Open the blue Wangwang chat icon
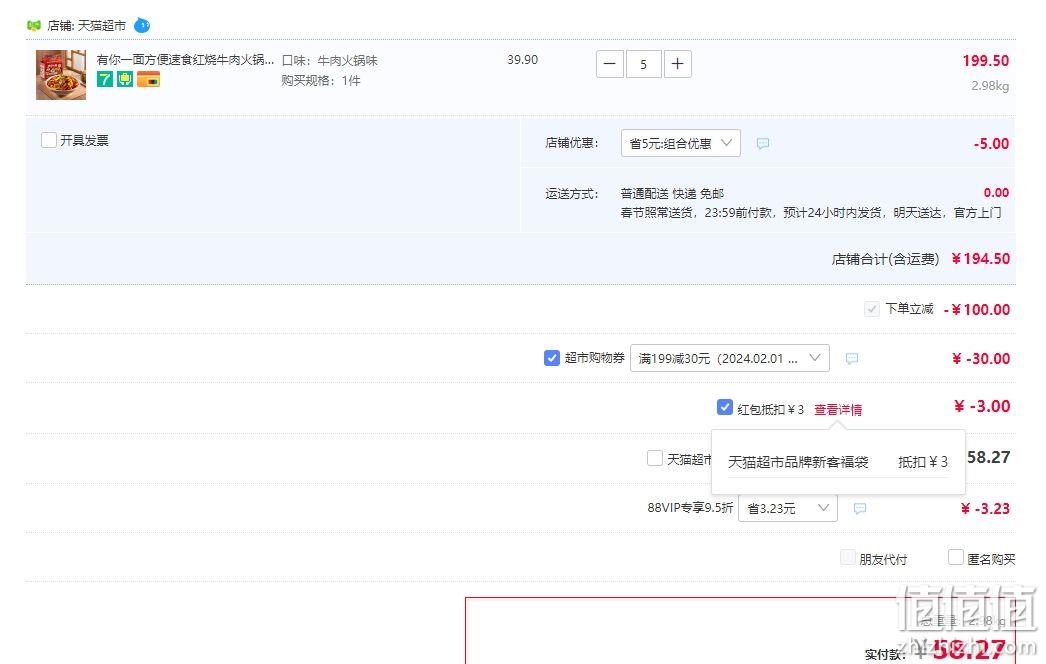The height and width of the screenshot is (664, 1046). 141,25
